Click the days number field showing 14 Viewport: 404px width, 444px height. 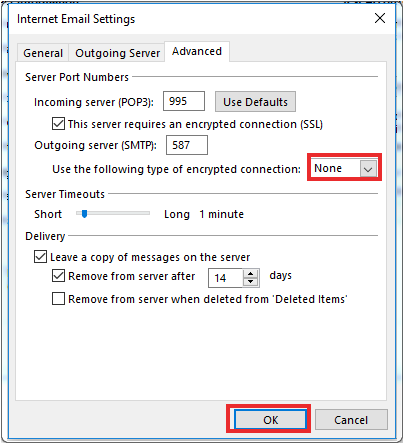tap(225, 278)
